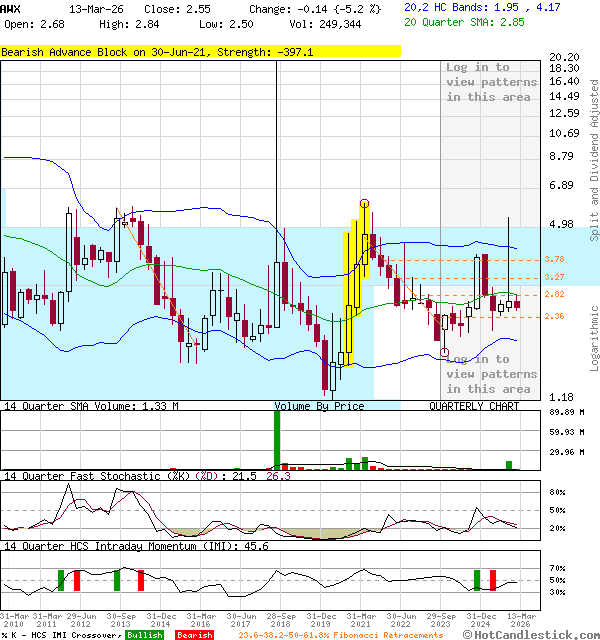Click the 20 Quarter SMA label
600x640 pixels.
point(463,21)
